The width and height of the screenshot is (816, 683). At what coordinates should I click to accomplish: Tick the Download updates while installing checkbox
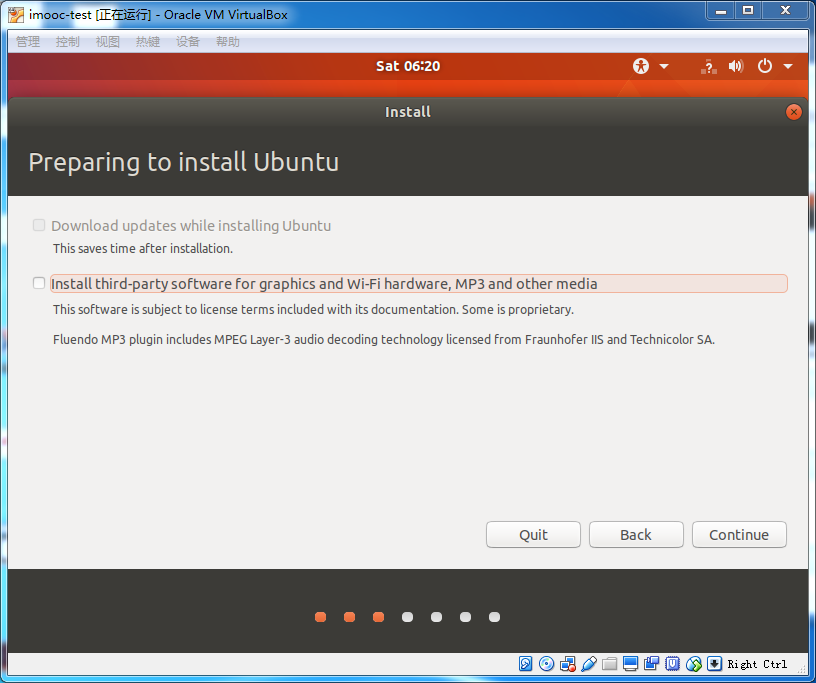point(39,225)
